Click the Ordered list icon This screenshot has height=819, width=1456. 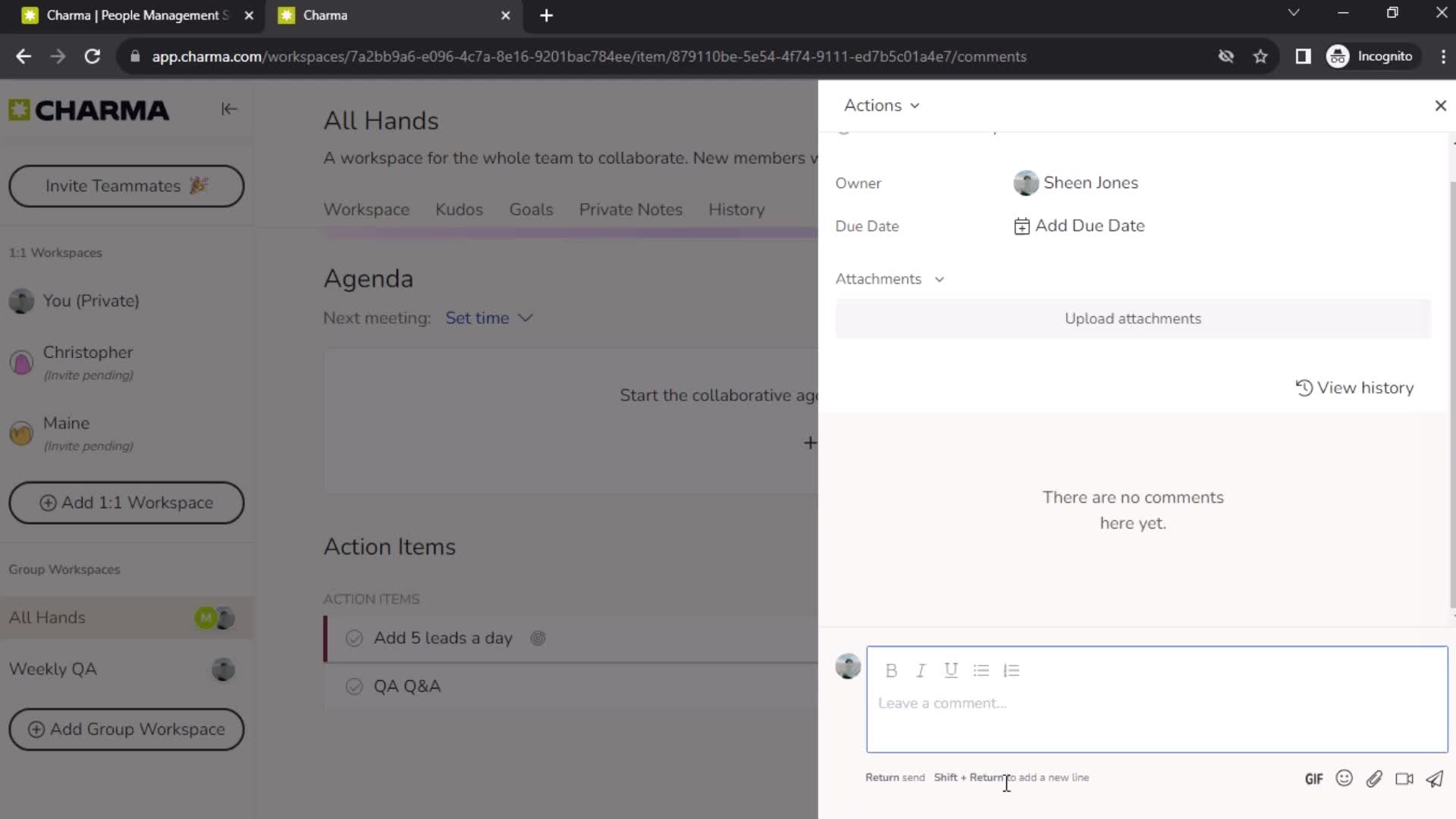tap(1013, 670)
